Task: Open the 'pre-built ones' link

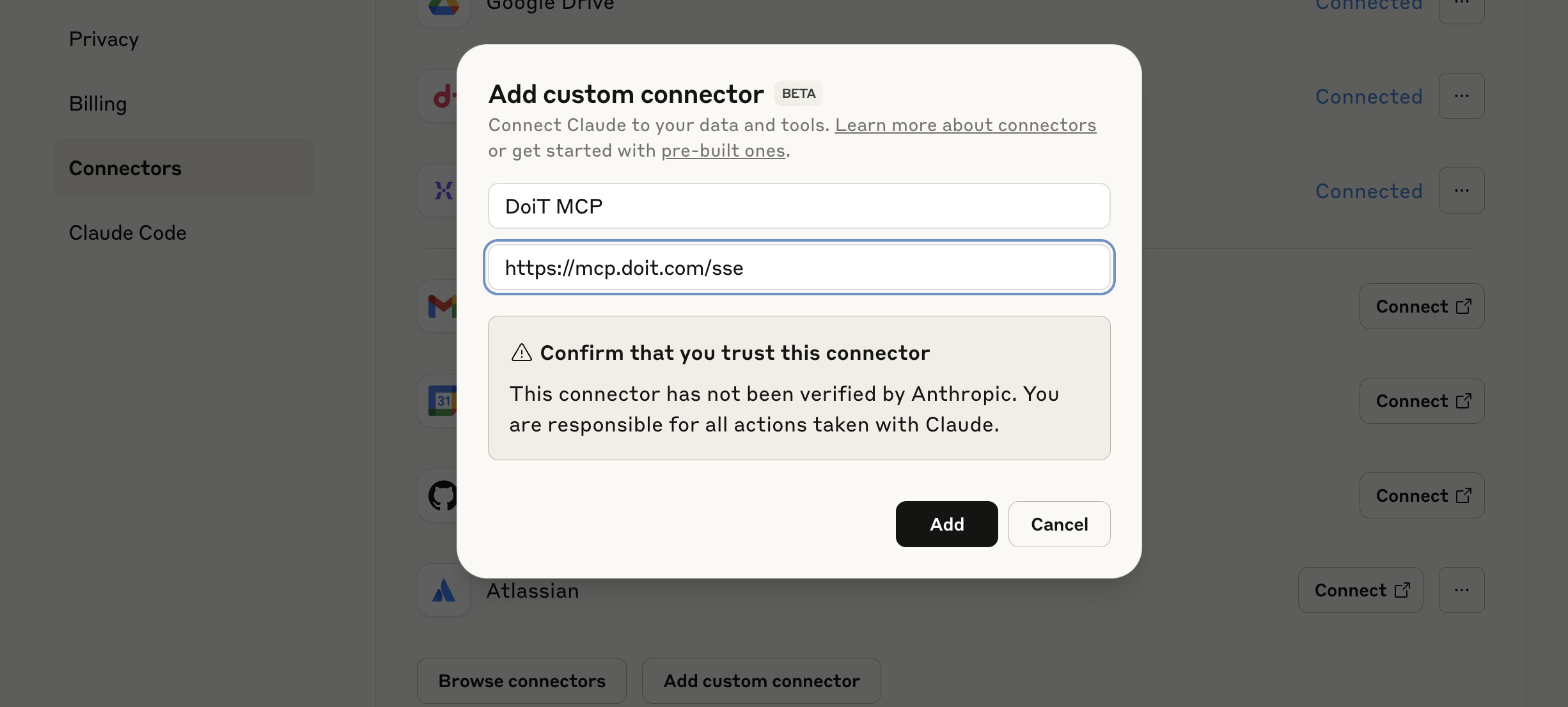Action: point(723,151)
